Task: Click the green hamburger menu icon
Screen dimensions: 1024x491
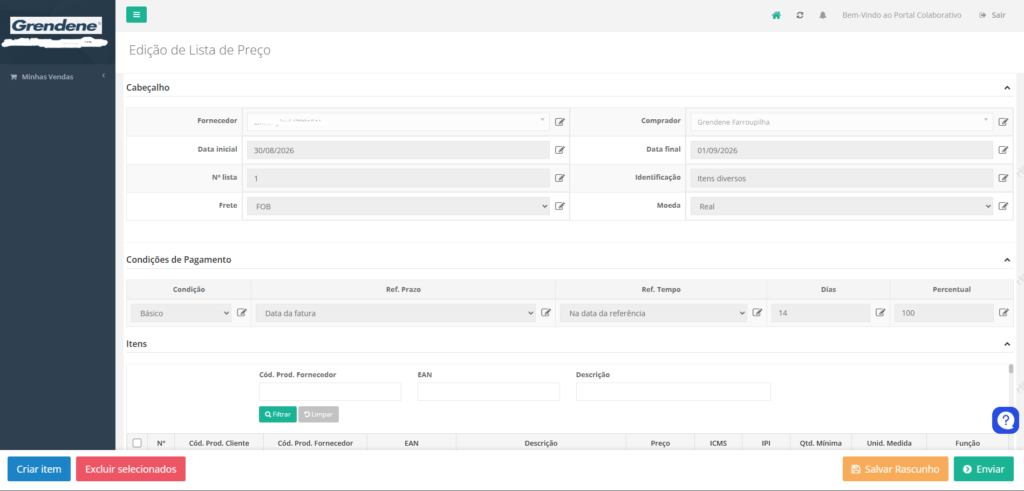Action: pyautogui.click(x=136, y=14)
